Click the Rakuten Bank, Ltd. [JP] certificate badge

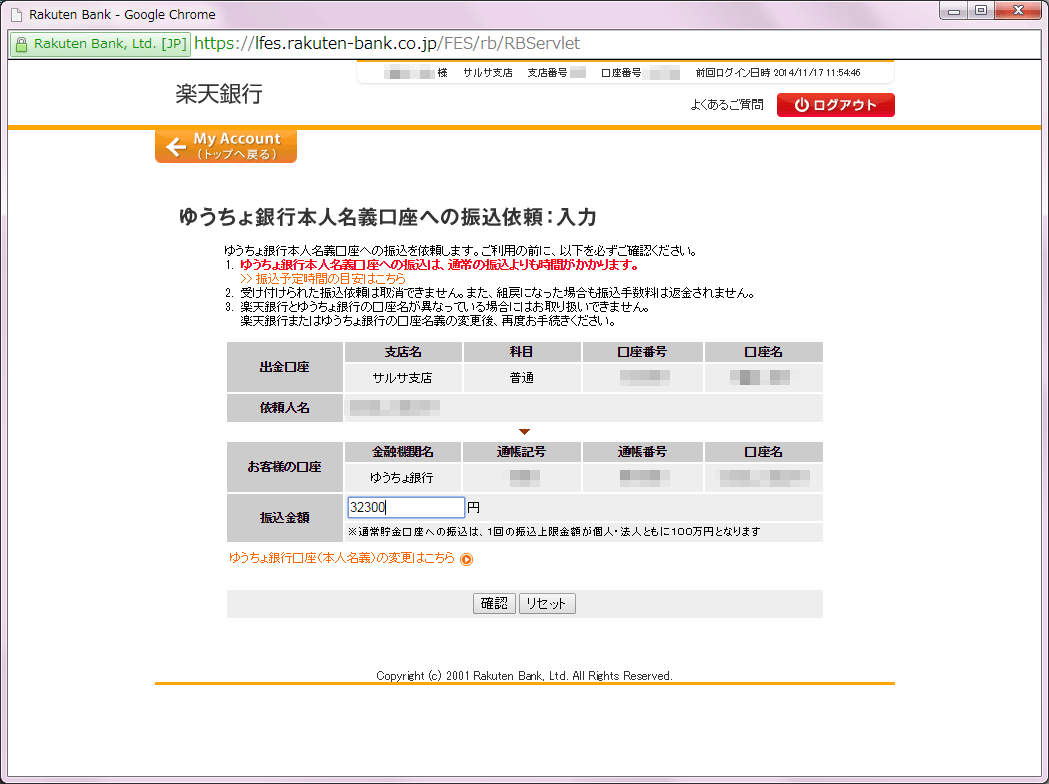[100, 44]
